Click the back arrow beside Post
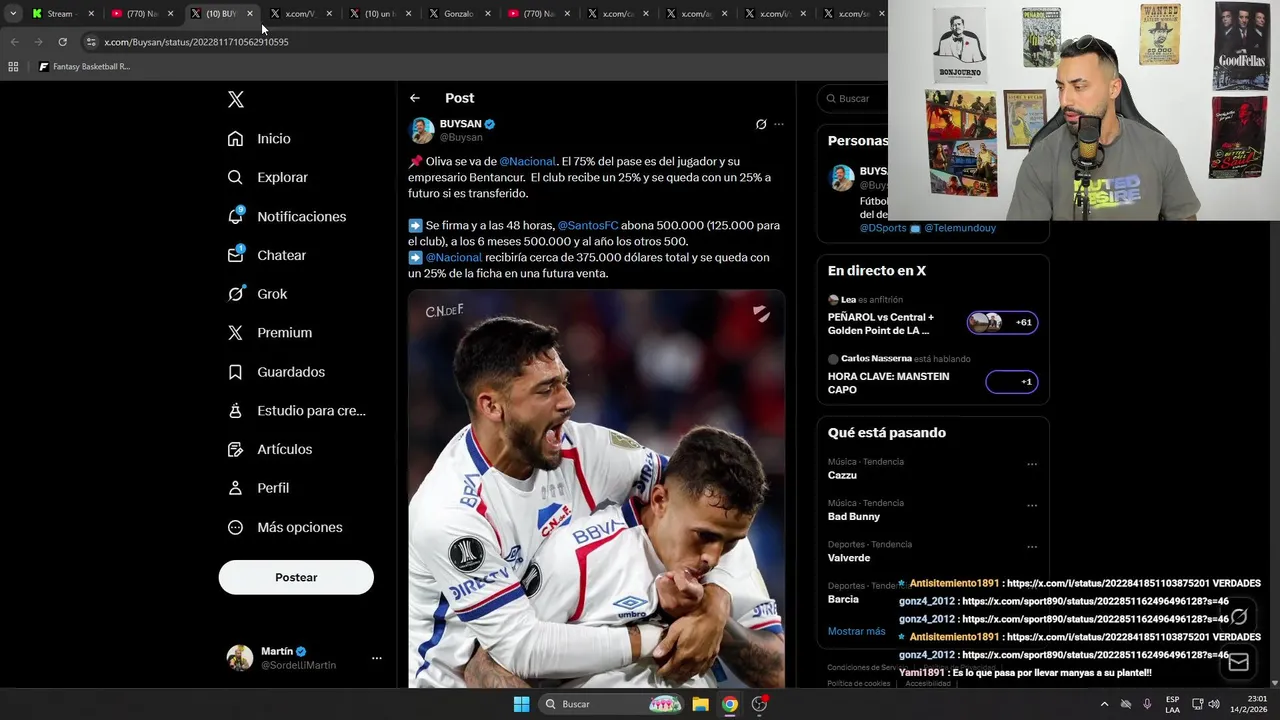 [415, 98]
